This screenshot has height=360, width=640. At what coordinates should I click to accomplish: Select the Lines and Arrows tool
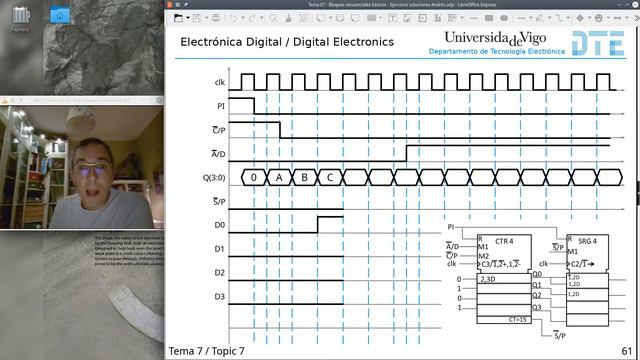pyautogui.click(x=522, y=18)
